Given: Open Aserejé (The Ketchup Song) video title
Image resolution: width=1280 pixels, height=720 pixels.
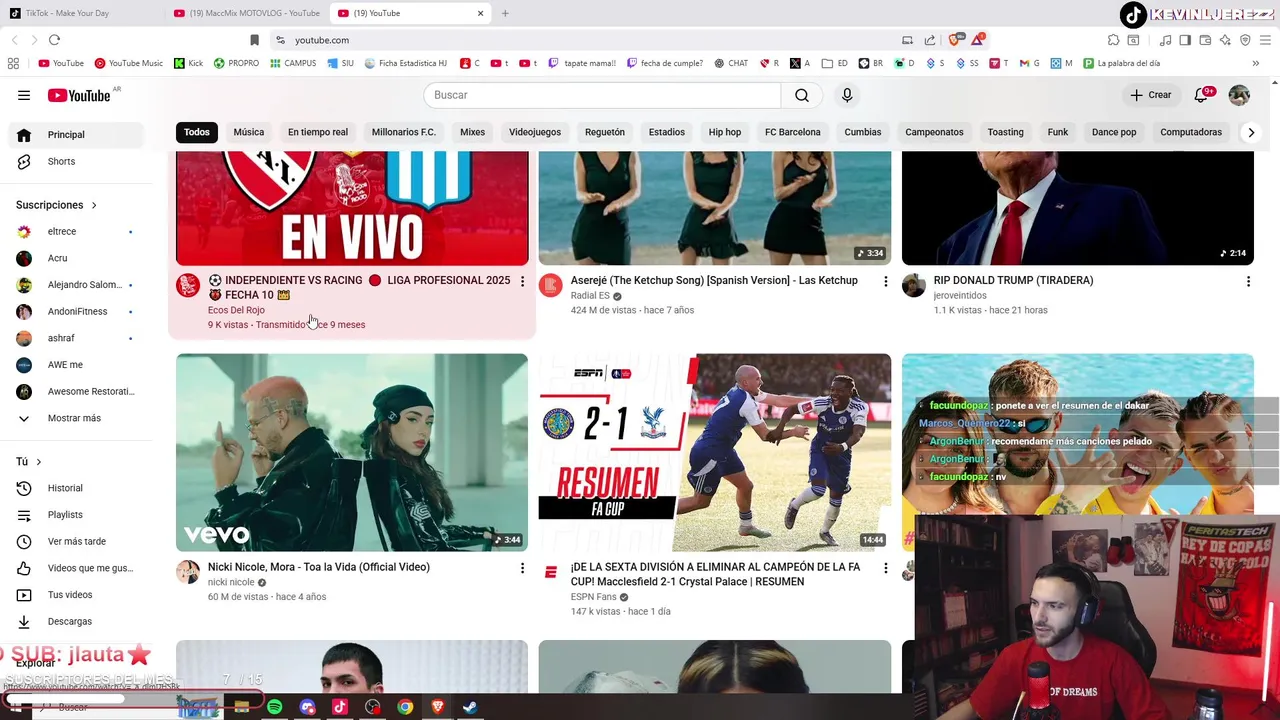Looking at the screenshot, I should click(x=714, y=281).
